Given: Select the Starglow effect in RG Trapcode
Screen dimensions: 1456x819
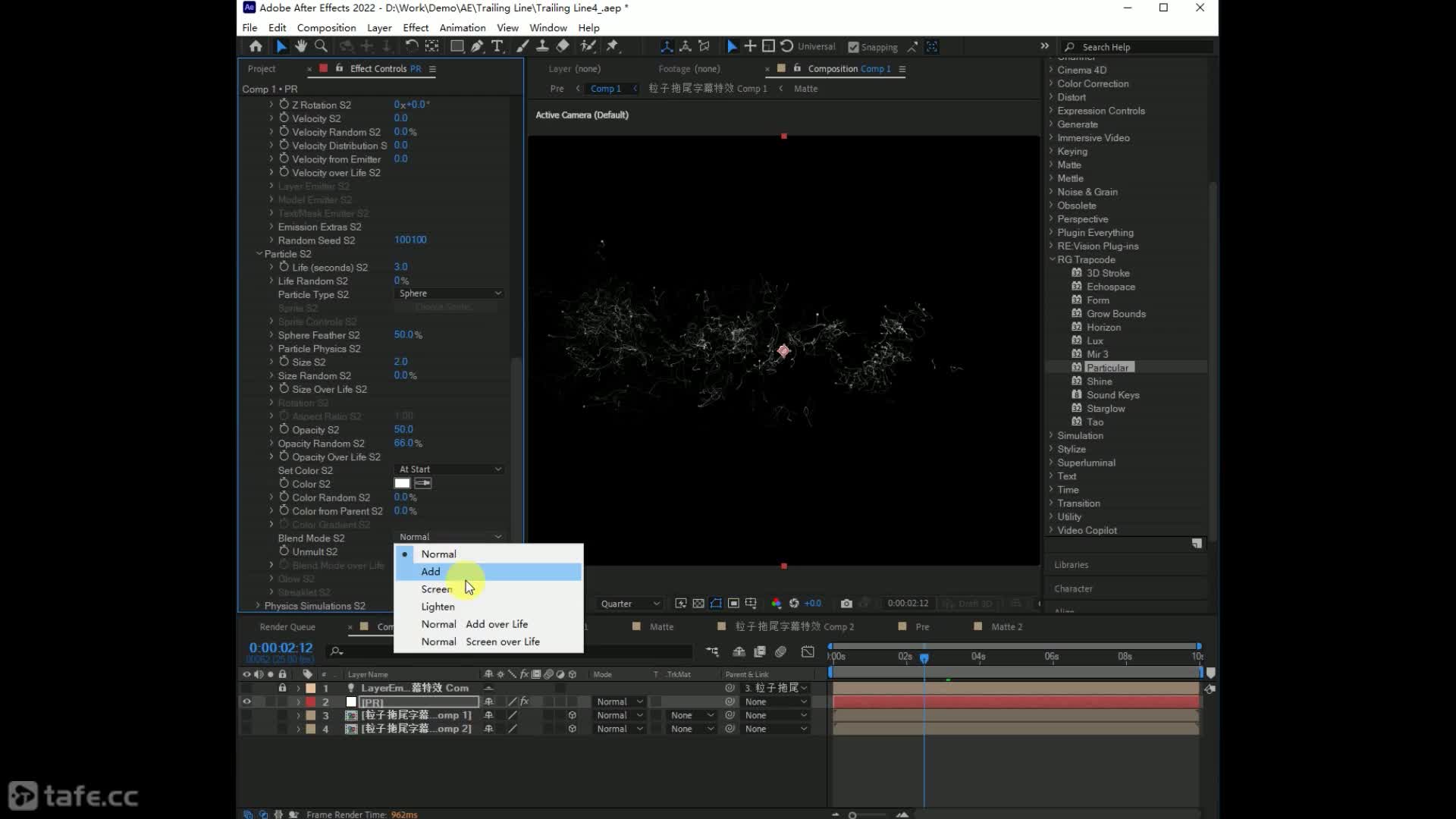Looking at the screenshot, I should click(x=1106, y=409).
